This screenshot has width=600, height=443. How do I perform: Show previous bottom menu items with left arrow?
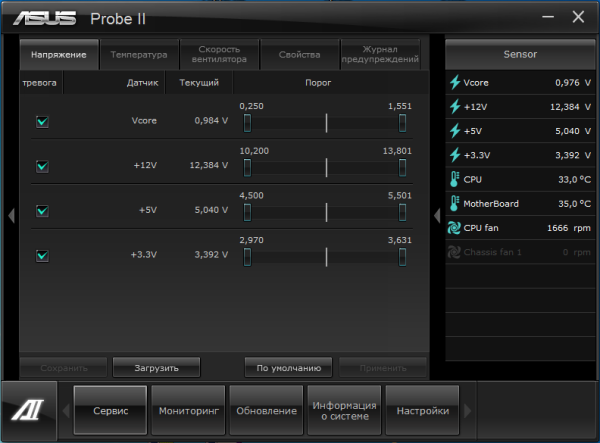pos(66,411)
